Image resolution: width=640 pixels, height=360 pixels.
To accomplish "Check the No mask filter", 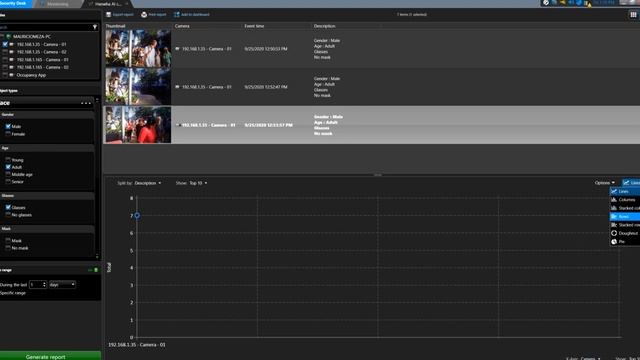I will (x=8, y=248).
